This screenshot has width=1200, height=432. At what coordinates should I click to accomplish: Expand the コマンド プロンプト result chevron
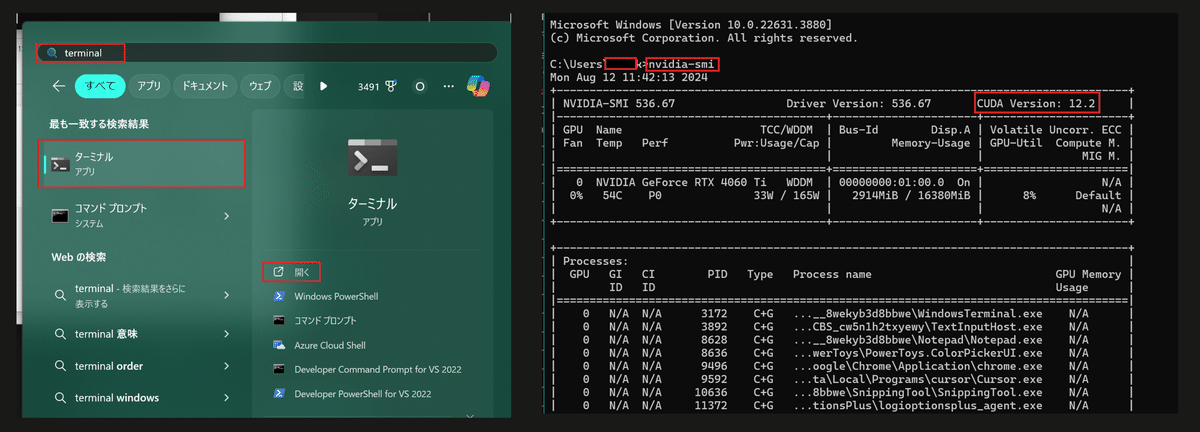click(x=227, y=215)
